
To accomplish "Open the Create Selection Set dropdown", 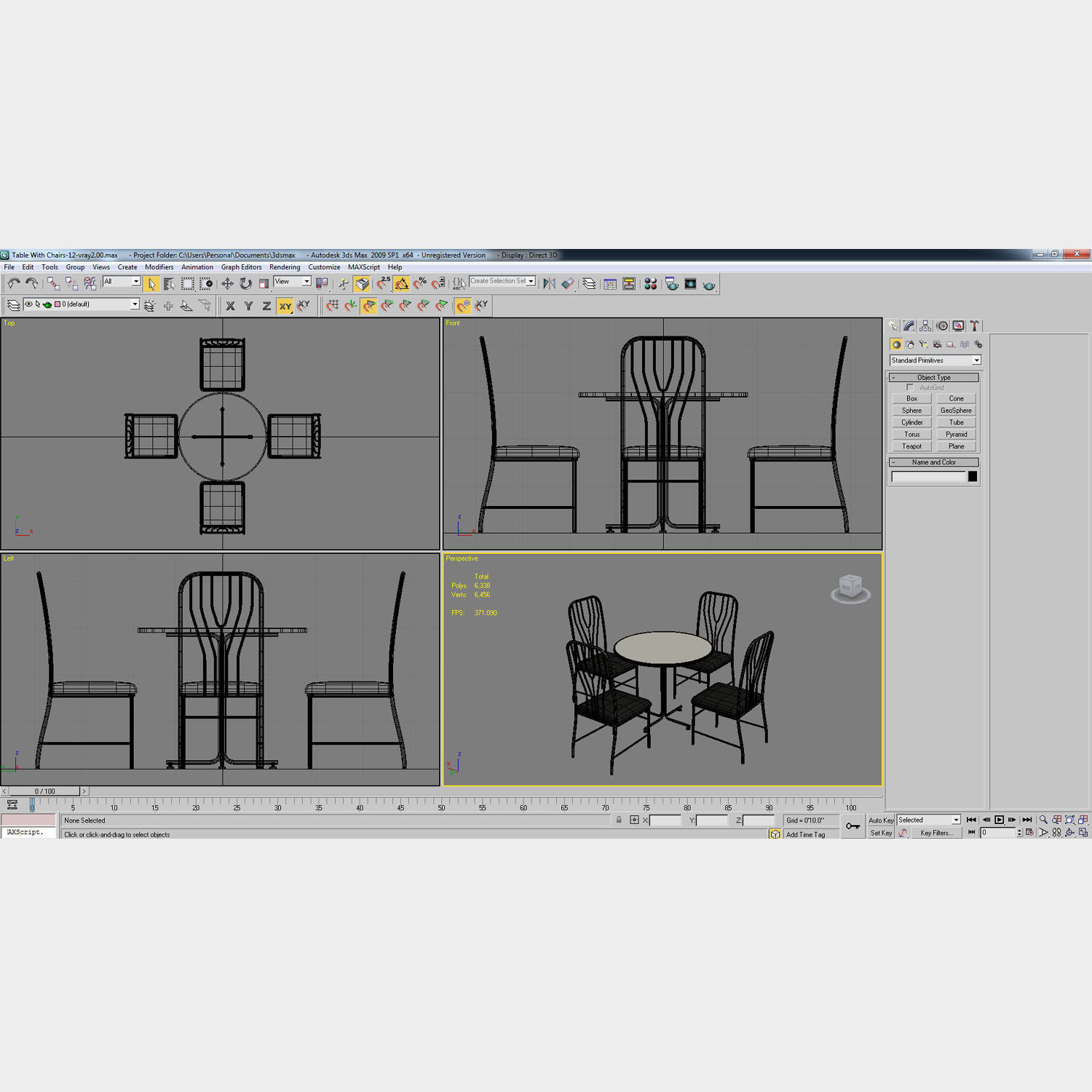I will point(502,281).
